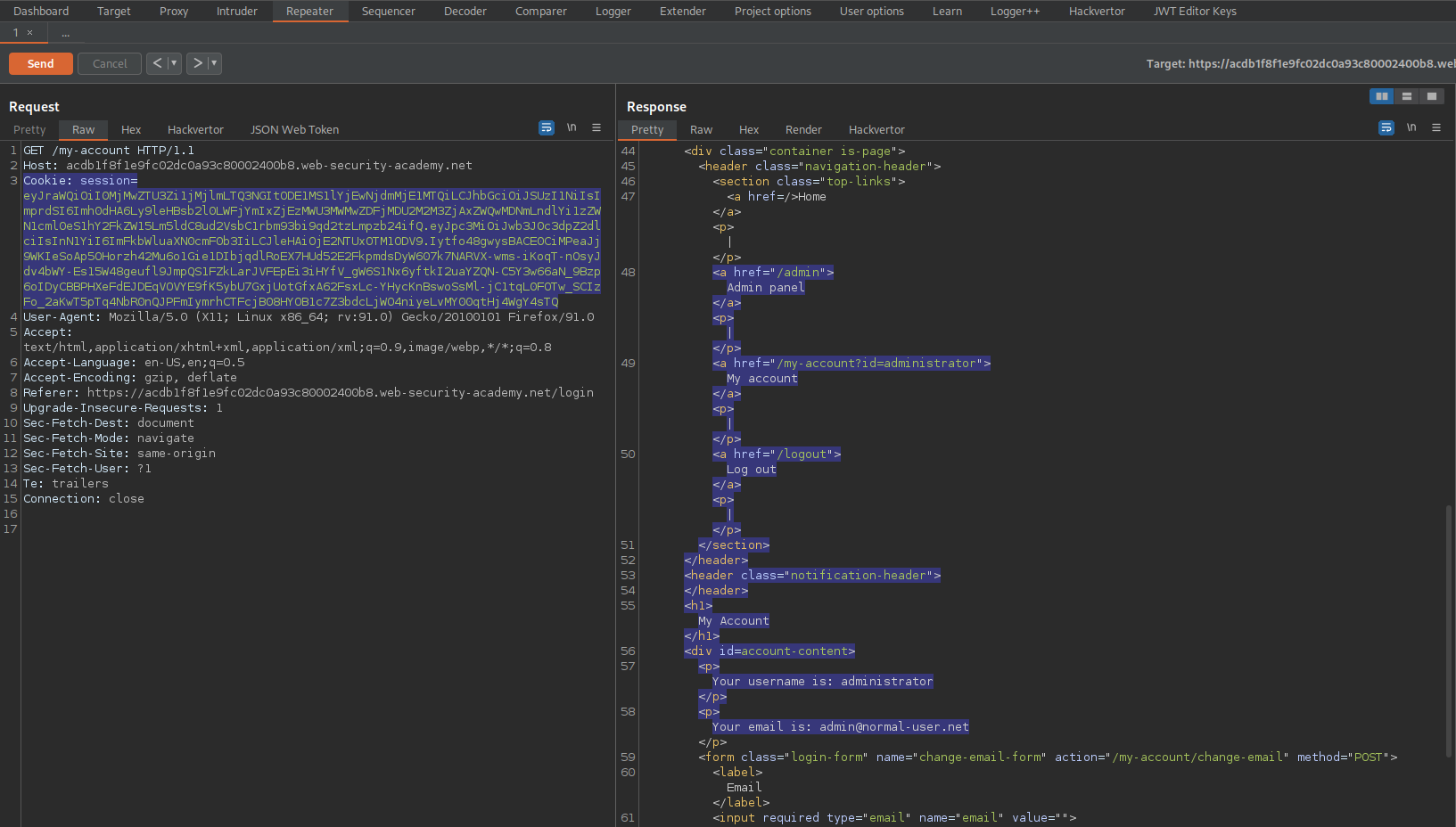Screen dimensions: 1456x827
Task: Switch Request view to Pretty
Action: (x=29, y=130)
